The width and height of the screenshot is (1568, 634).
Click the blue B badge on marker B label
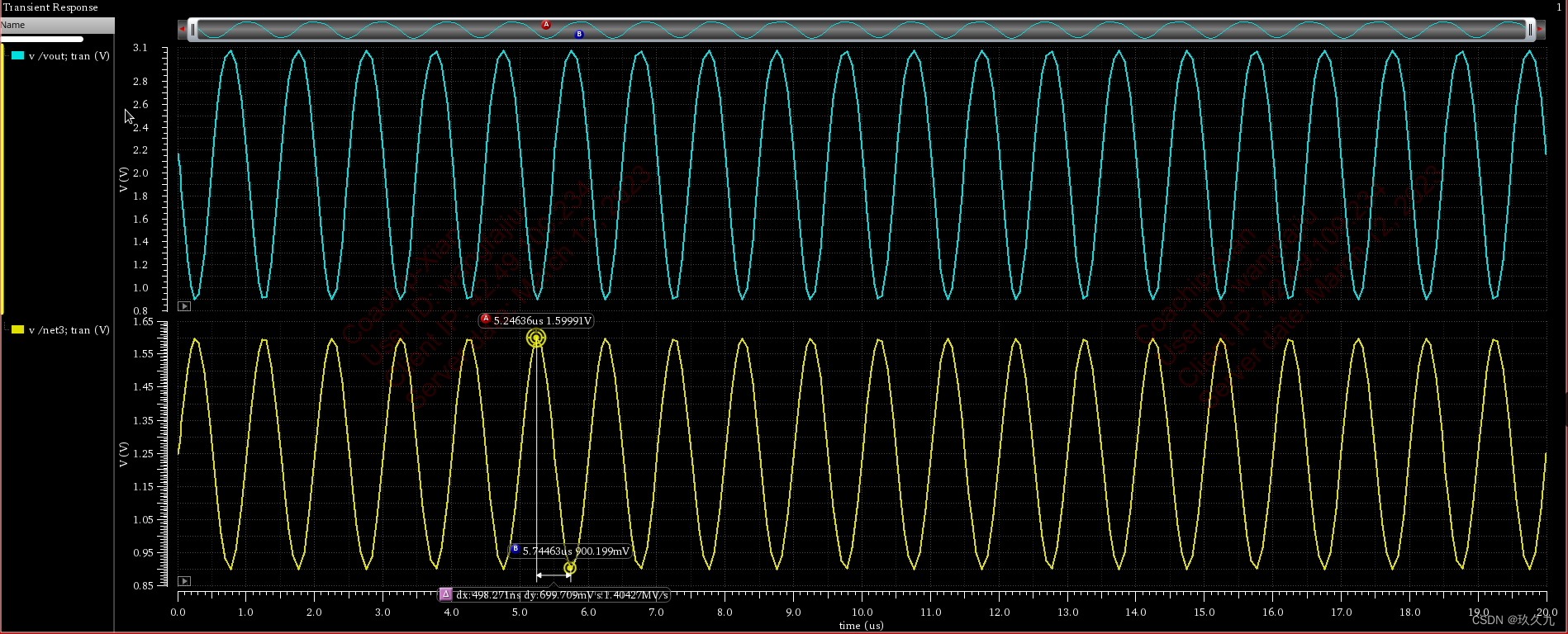click(516, 549)
